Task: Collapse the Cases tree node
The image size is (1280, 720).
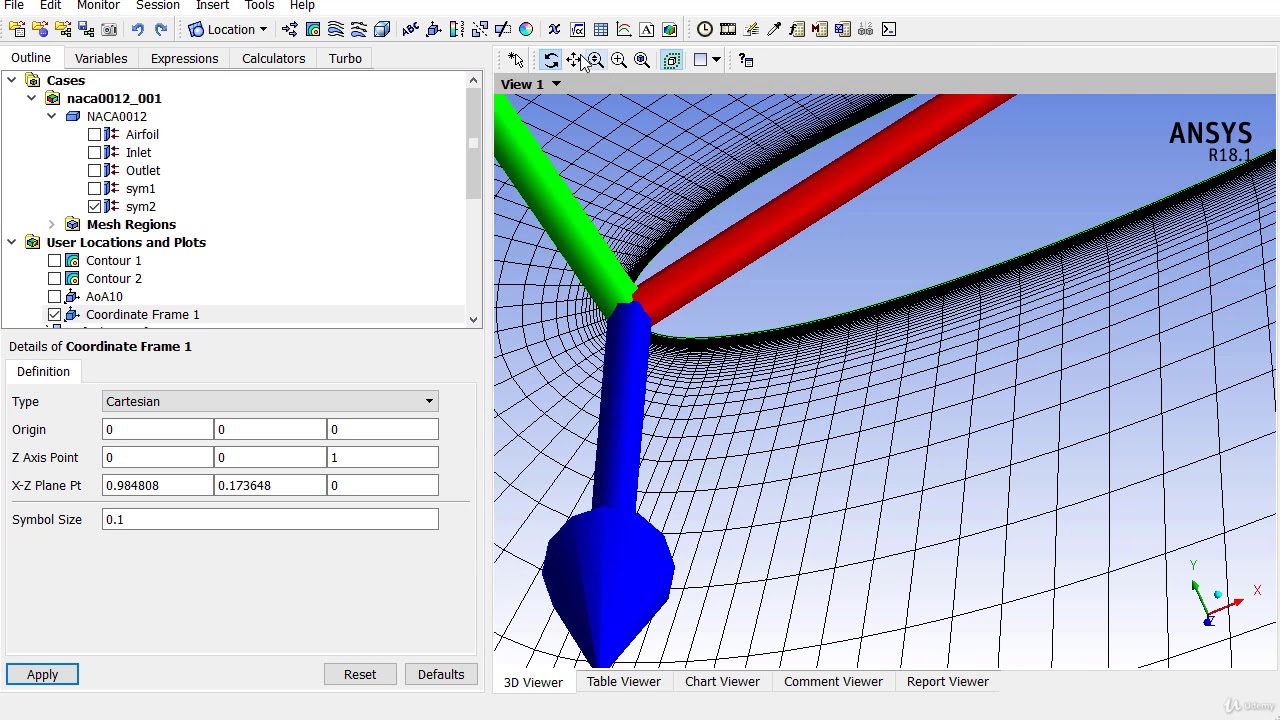Action: pos(11,80)
